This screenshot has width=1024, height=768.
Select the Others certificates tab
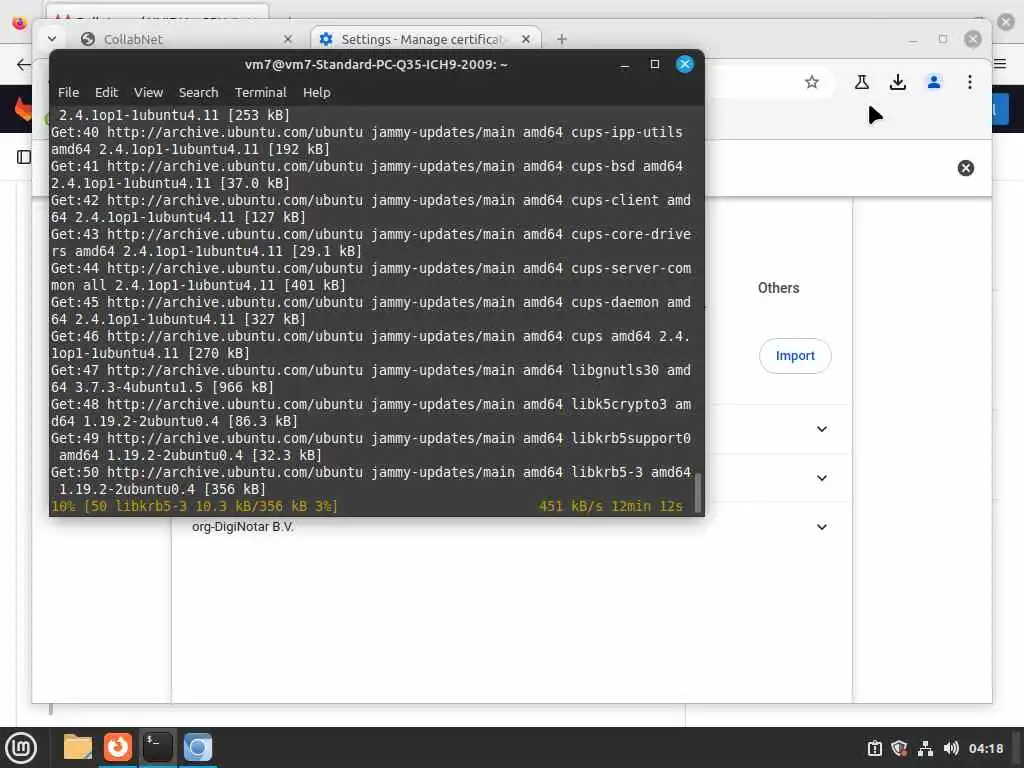[778, 288]
